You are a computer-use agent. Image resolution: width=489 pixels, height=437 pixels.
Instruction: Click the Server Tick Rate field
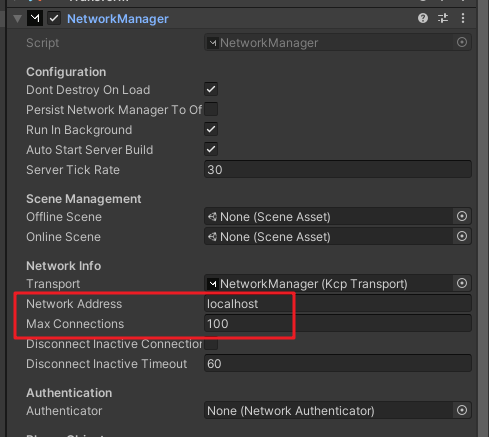[338, 169]
